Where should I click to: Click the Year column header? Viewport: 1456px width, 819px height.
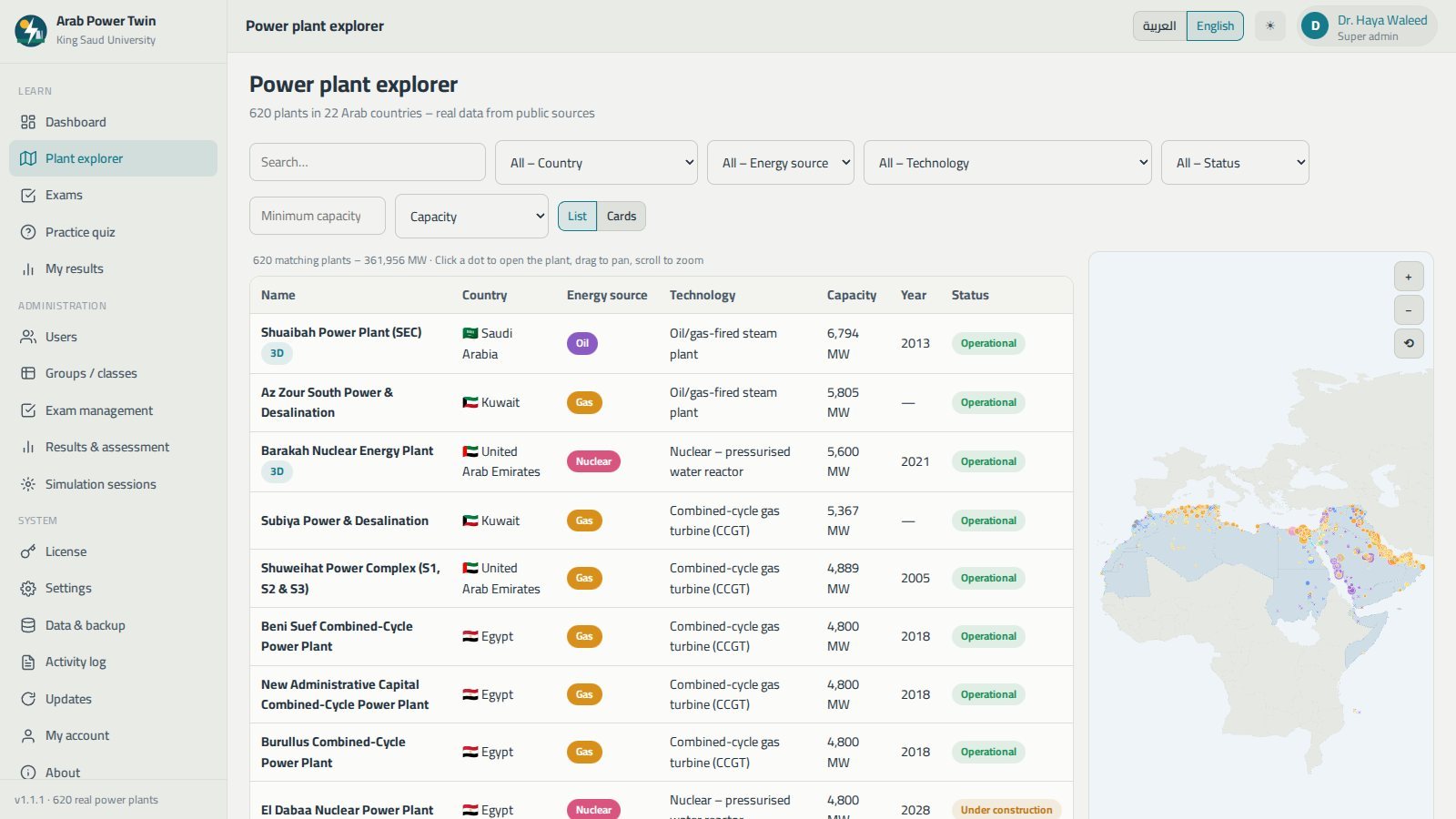[914, 295]
